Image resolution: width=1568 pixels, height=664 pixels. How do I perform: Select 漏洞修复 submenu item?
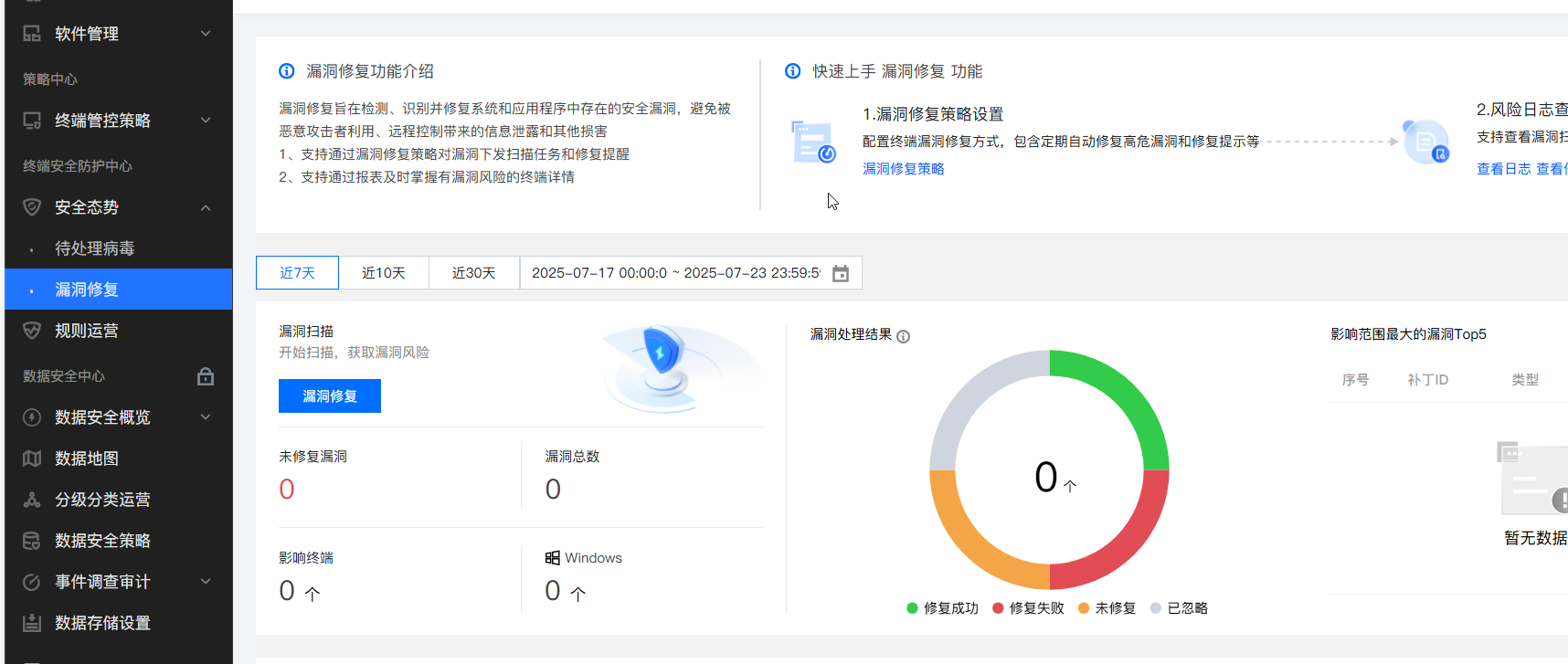point(119,290)
